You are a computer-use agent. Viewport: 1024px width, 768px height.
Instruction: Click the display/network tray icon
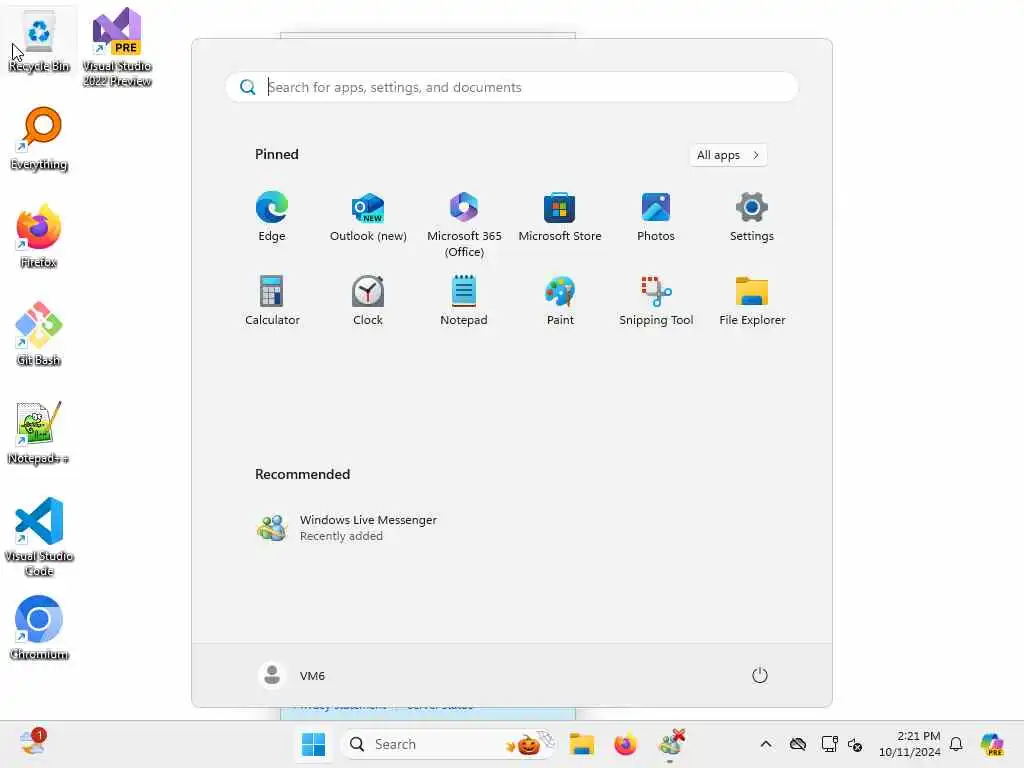829,744
